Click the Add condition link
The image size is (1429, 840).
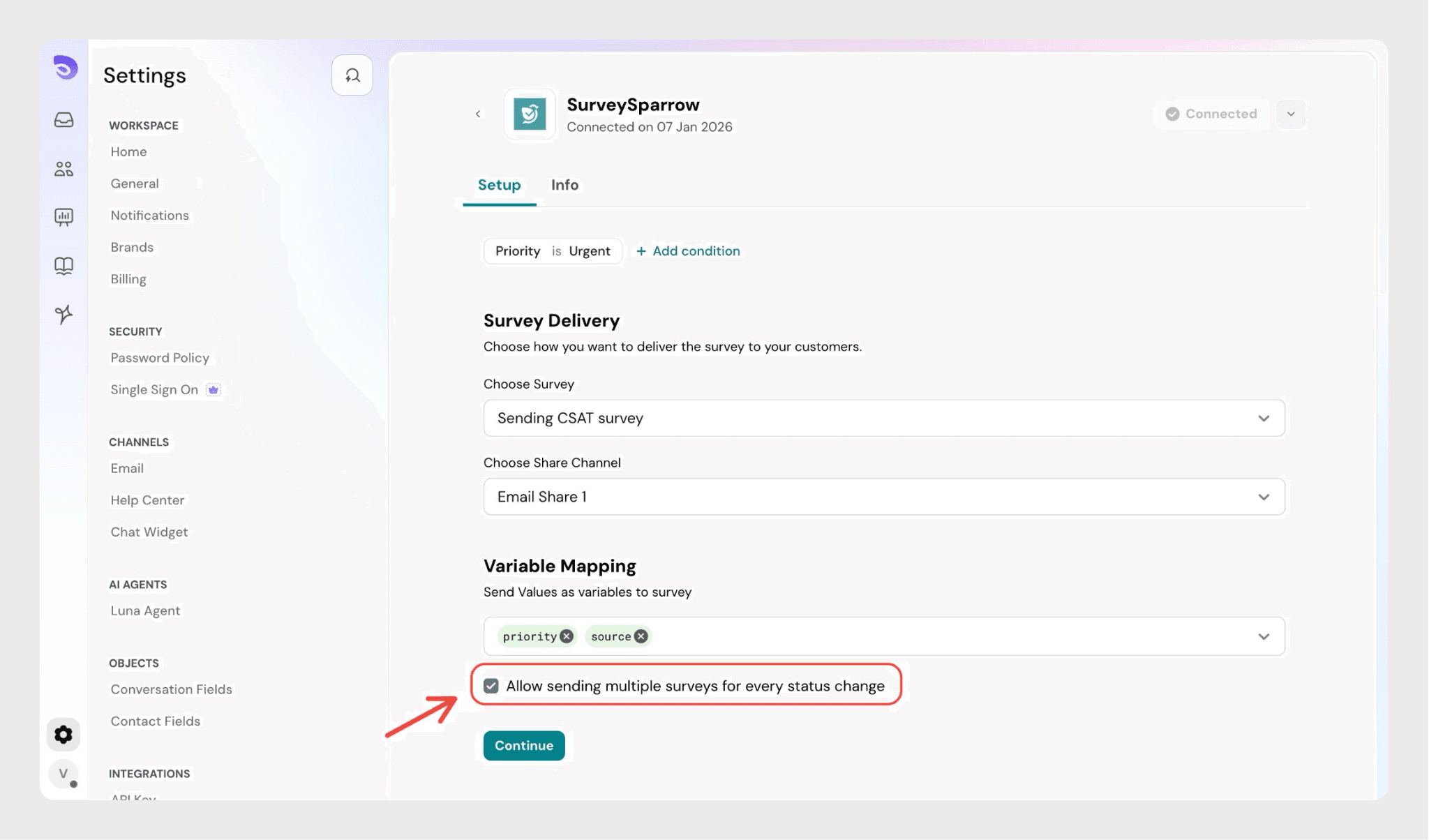(688, 251)
